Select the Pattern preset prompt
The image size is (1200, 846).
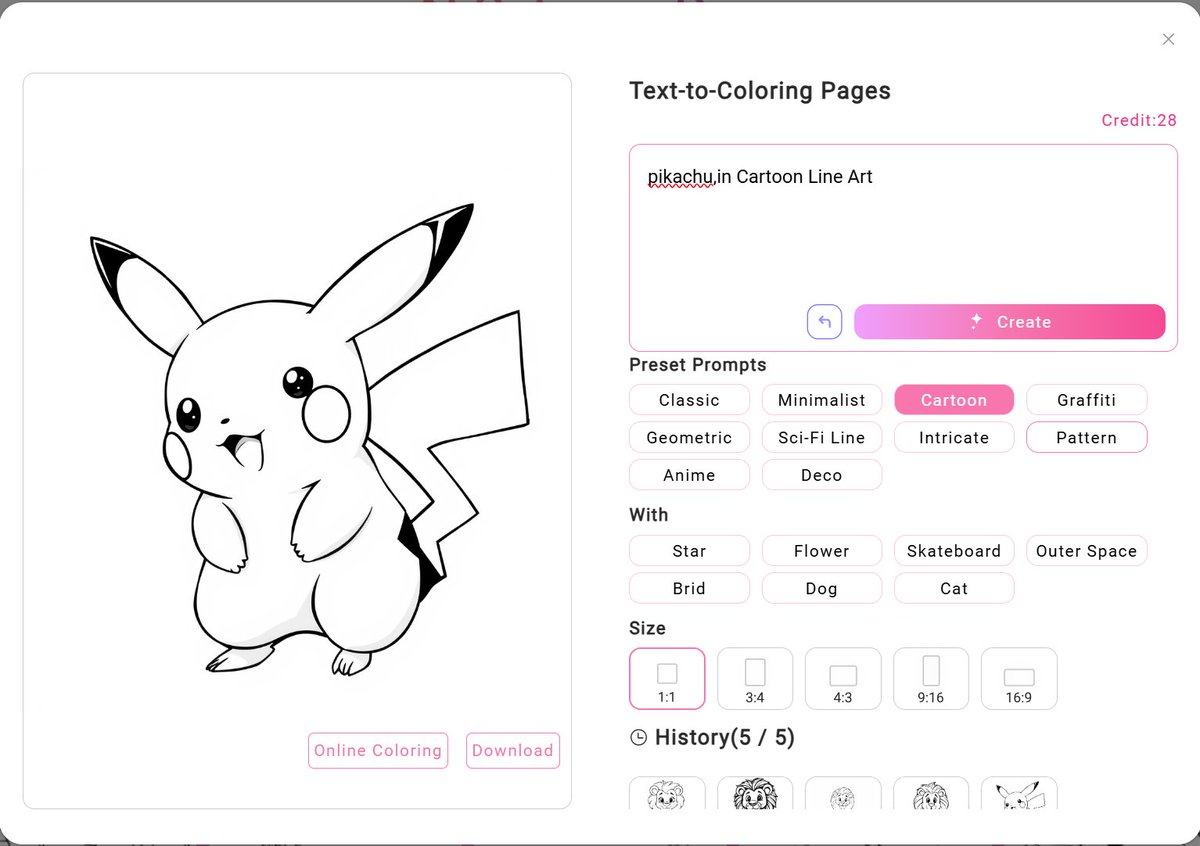click(x=1087, y=438)
